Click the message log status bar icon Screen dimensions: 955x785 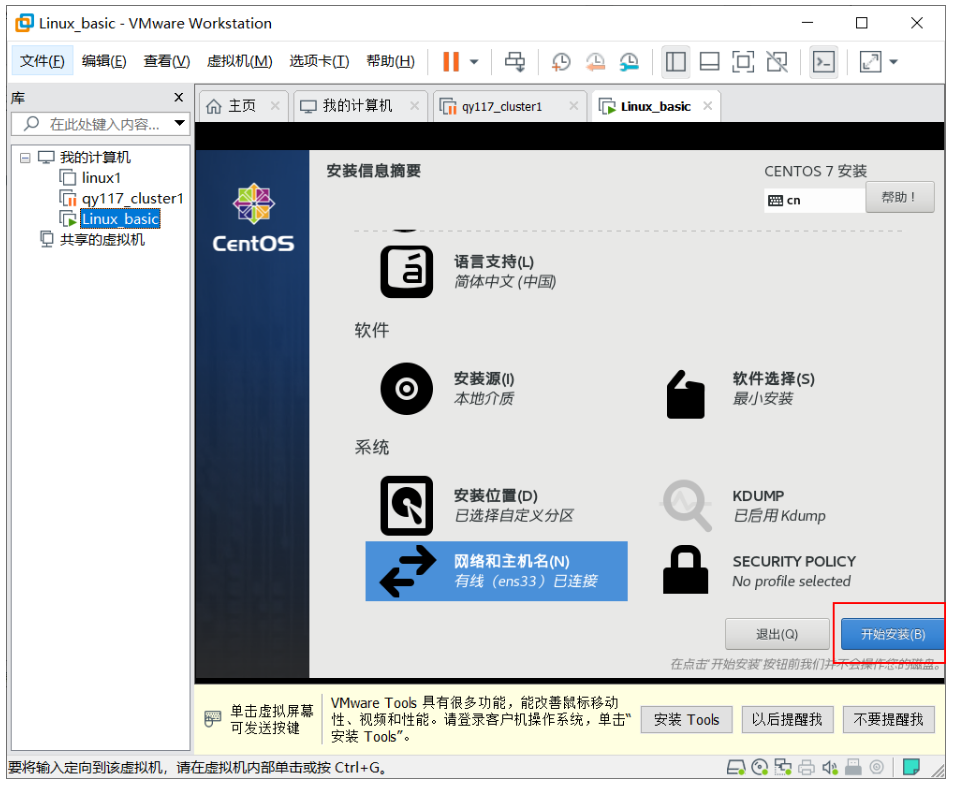[911, 767]
